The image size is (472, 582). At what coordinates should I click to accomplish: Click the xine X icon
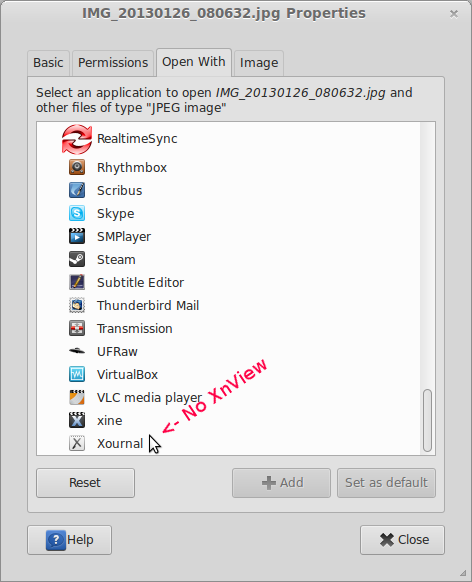[77, 421]
